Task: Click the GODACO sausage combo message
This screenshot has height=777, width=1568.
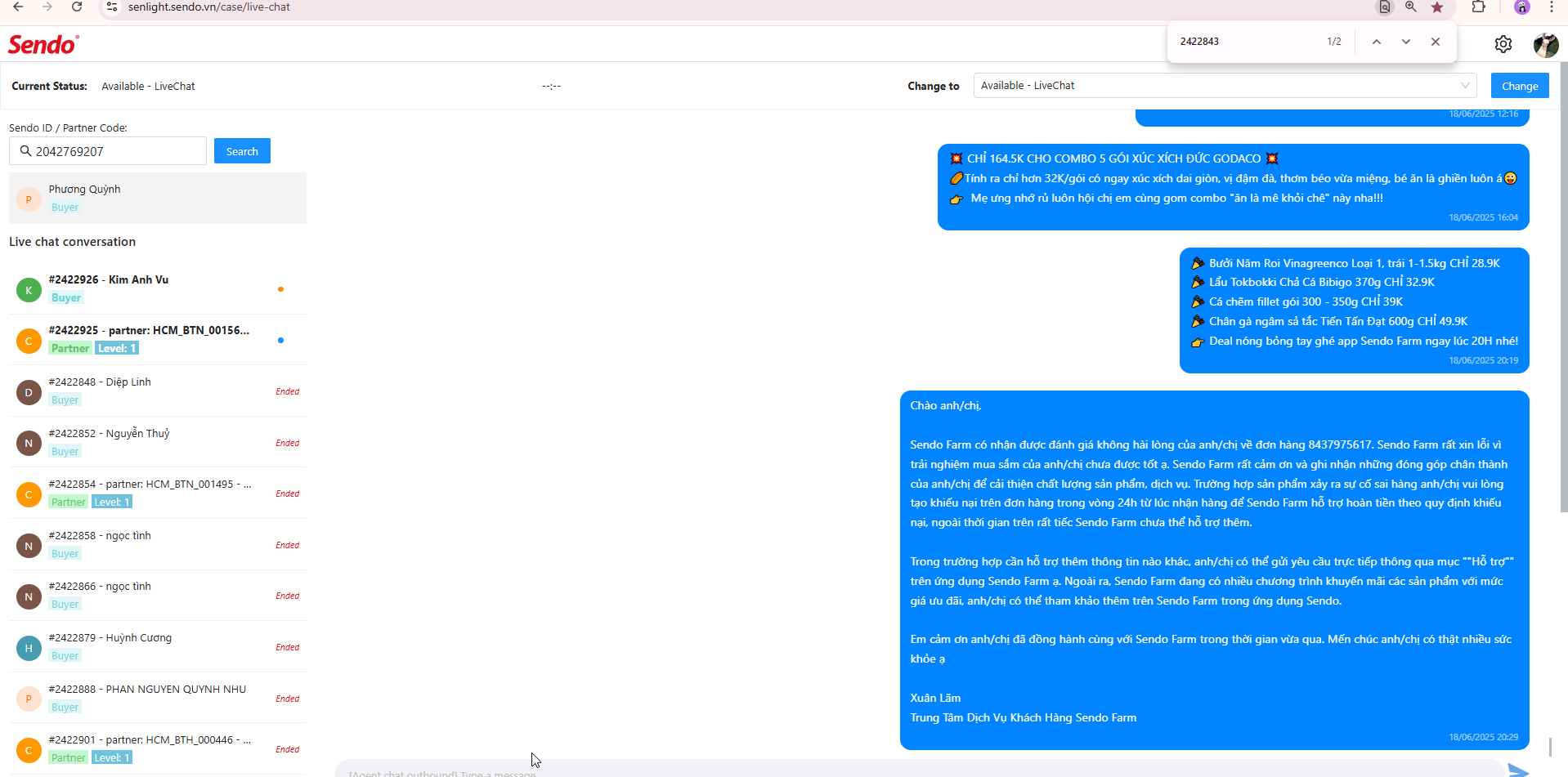Action: [1234, 187]
